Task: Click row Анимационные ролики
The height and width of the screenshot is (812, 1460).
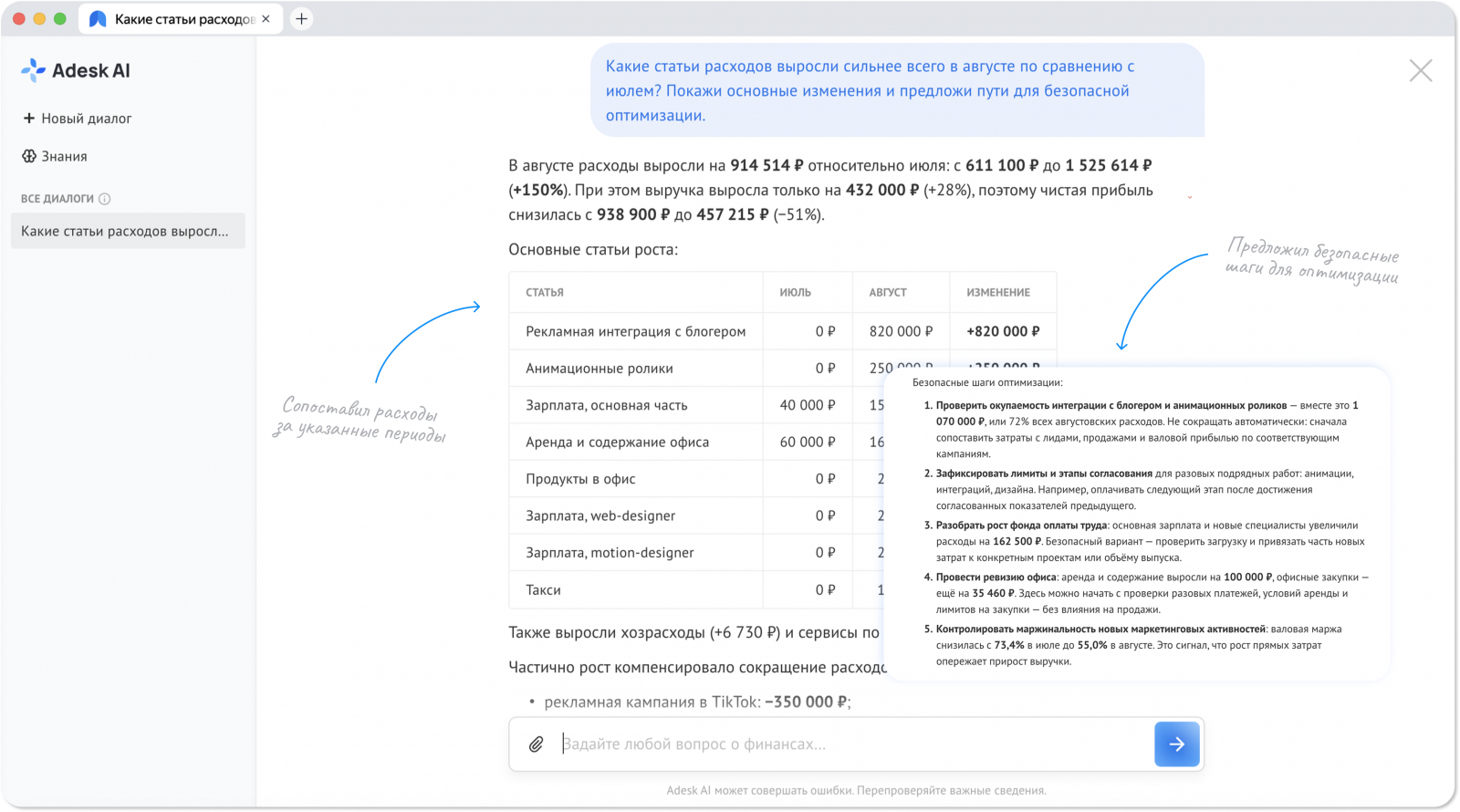Action: (696, 369)
